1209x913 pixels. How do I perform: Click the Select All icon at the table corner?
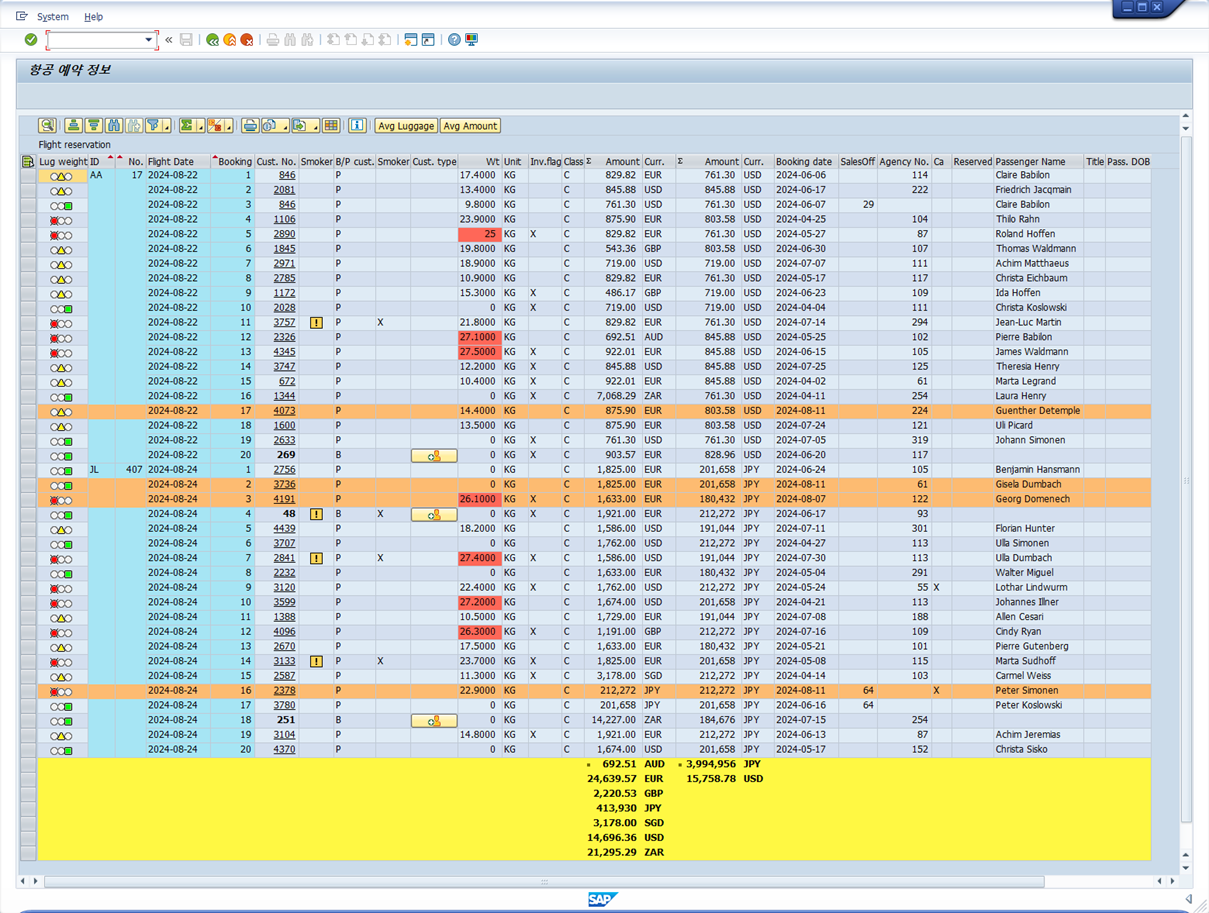tap(28, 161)
